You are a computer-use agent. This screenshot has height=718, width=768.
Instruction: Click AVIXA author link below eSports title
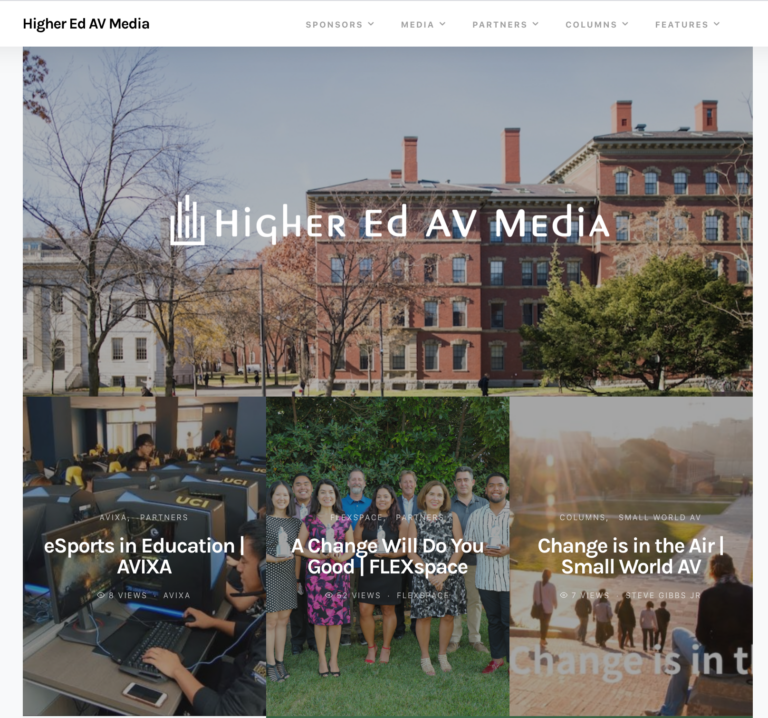coord(177,595)
